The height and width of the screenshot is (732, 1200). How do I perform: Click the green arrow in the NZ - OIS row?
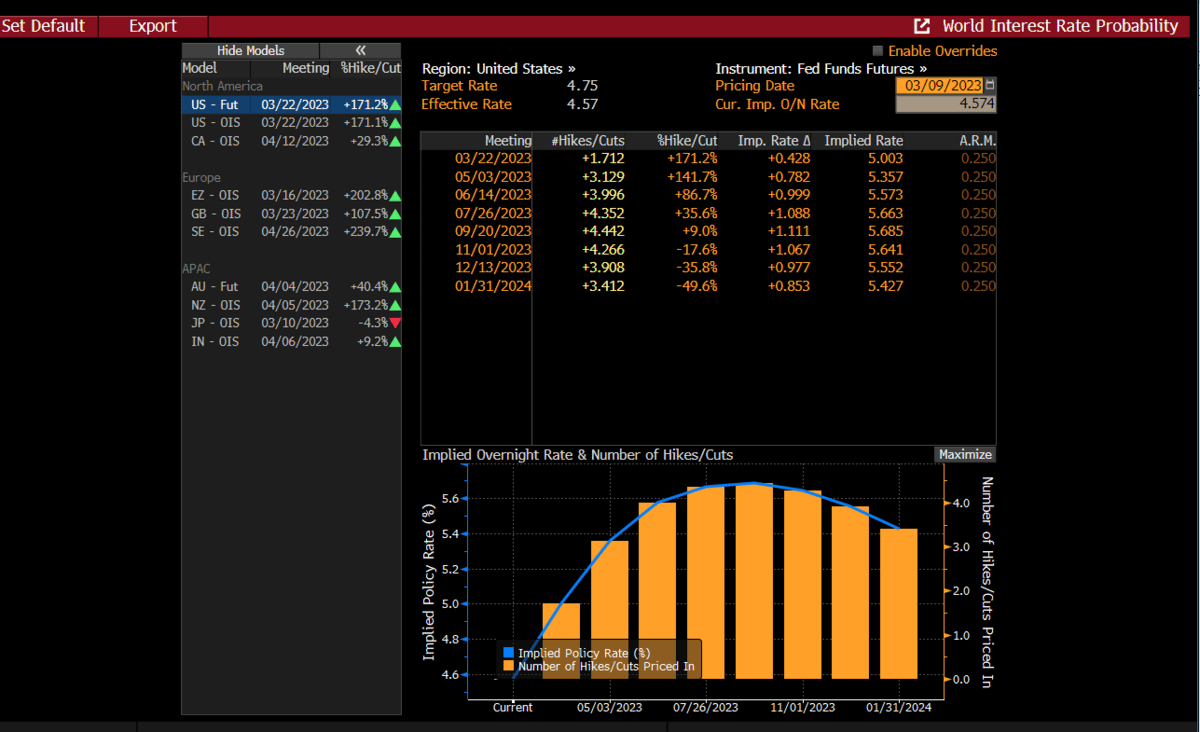click(396, 305)
